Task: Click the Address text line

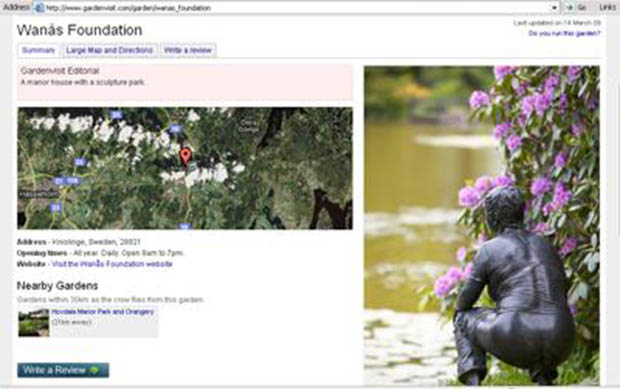Action: pos(79,242)
